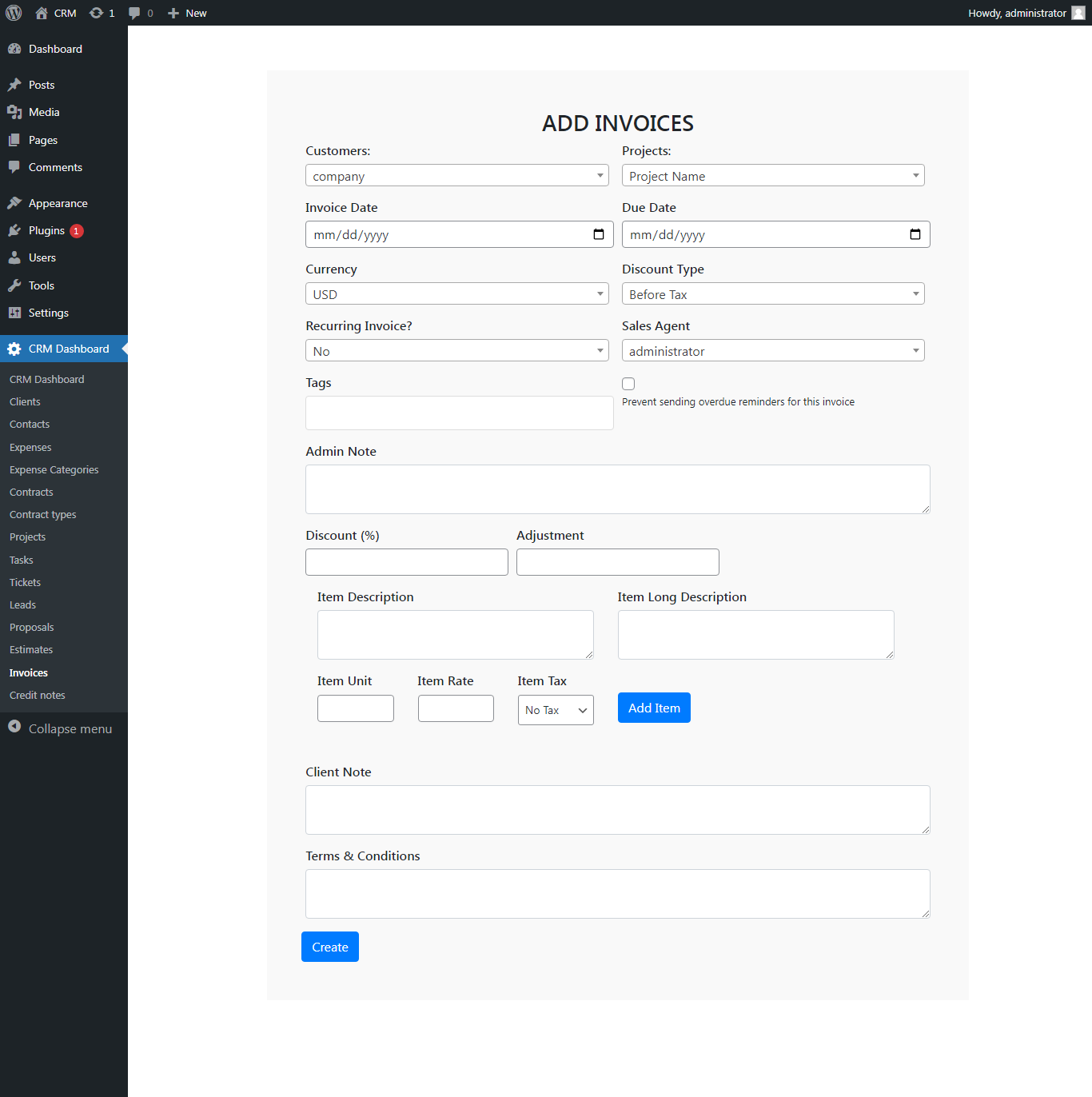The image size is (1092, 1097).
Task: Go to the Invoices sidebar item
Action: point(28,672)
